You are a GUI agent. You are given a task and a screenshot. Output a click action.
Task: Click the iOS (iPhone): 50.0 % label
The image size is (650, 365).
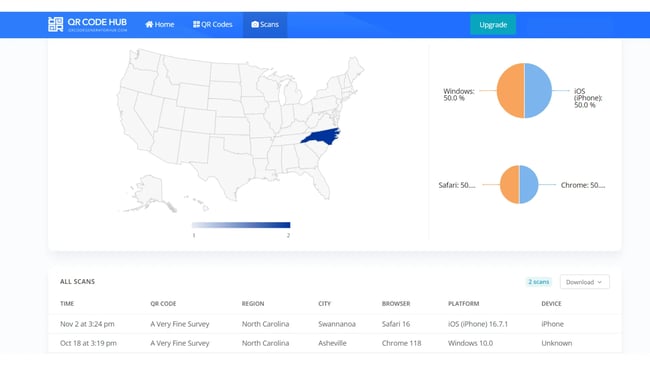588,98
